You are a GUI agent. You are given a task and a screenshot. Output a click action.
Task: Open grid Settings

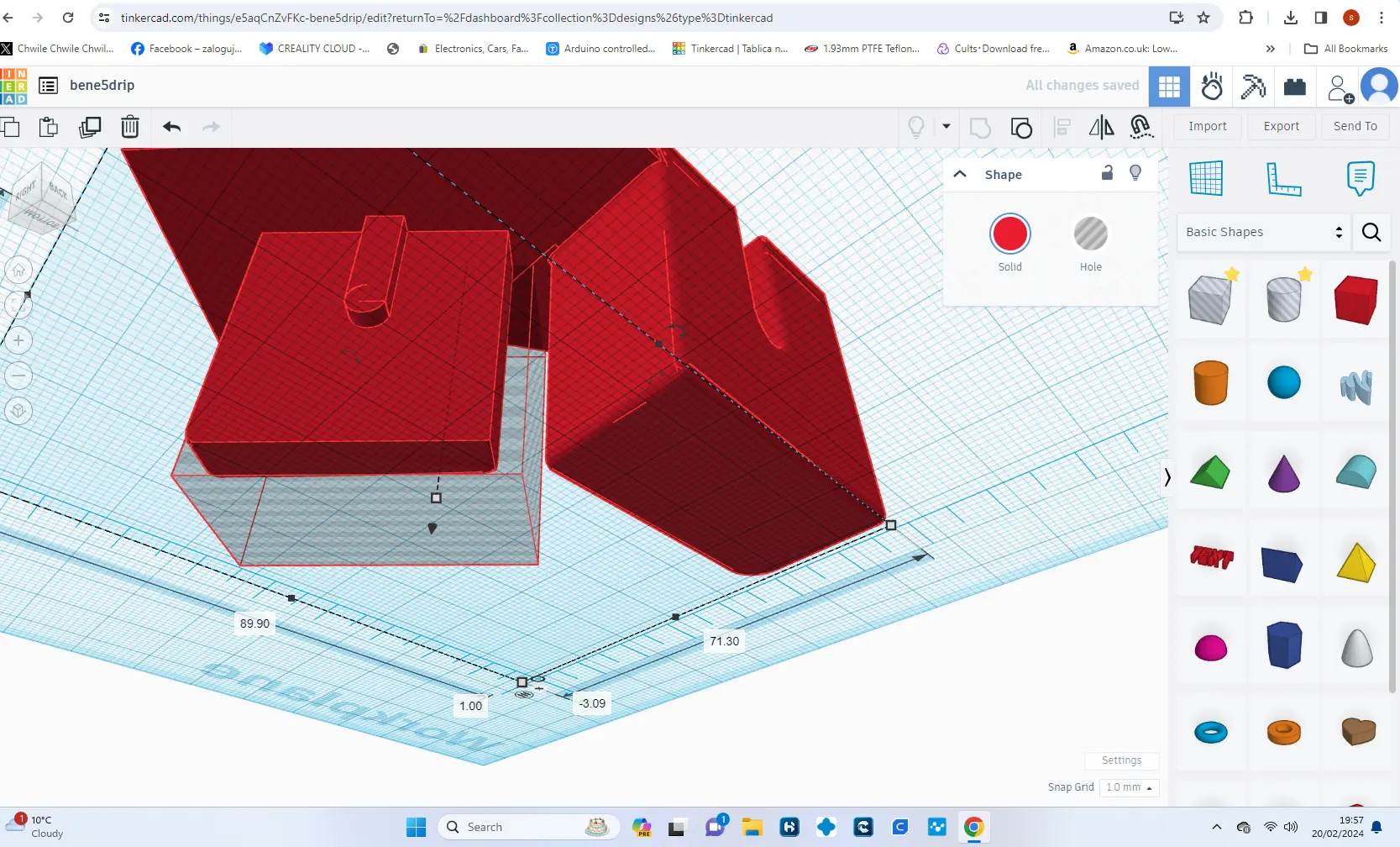(x=1121, y=760)
